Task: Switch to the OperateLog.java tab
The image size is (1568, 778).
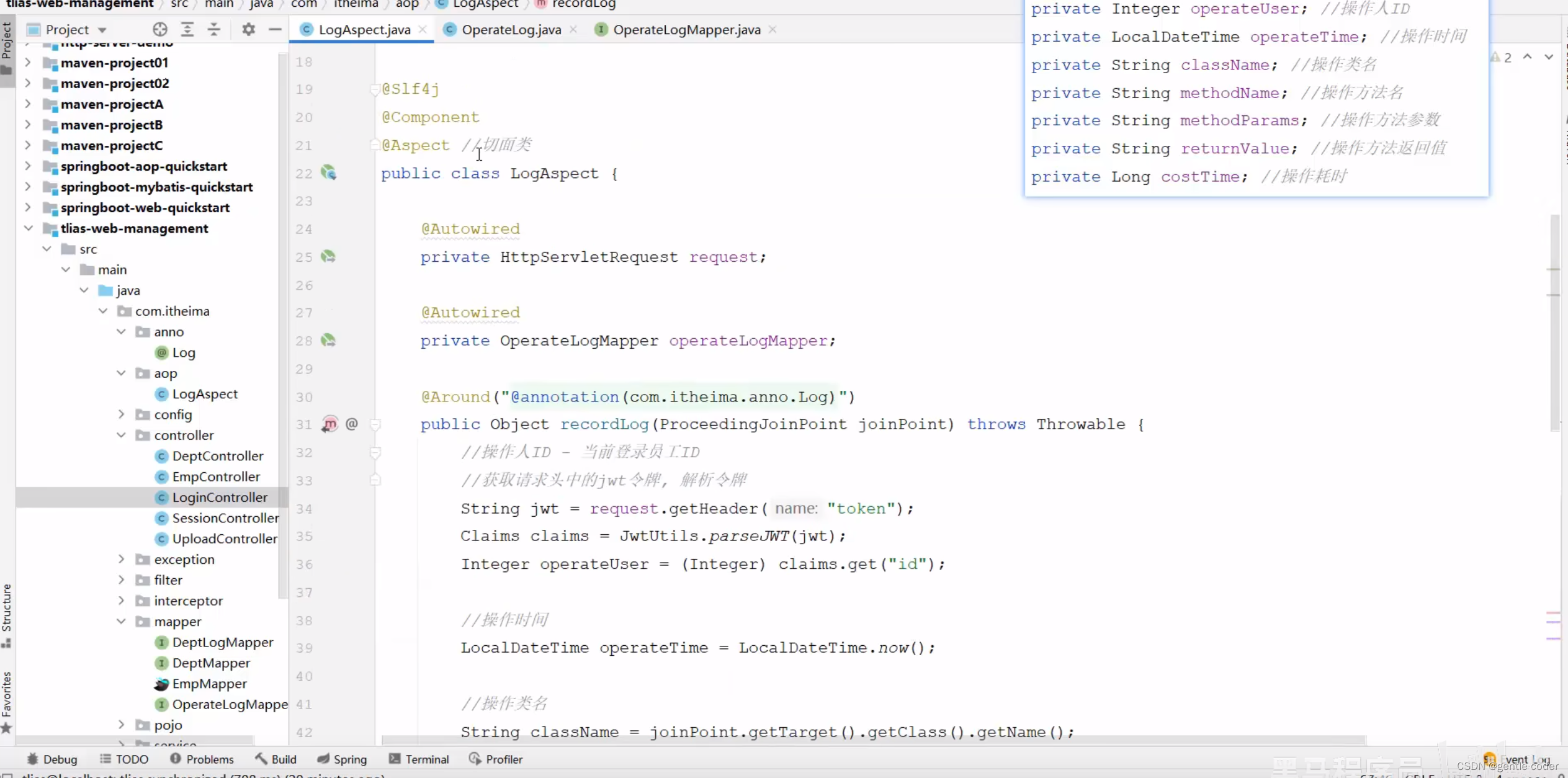Action: [511, 29]
